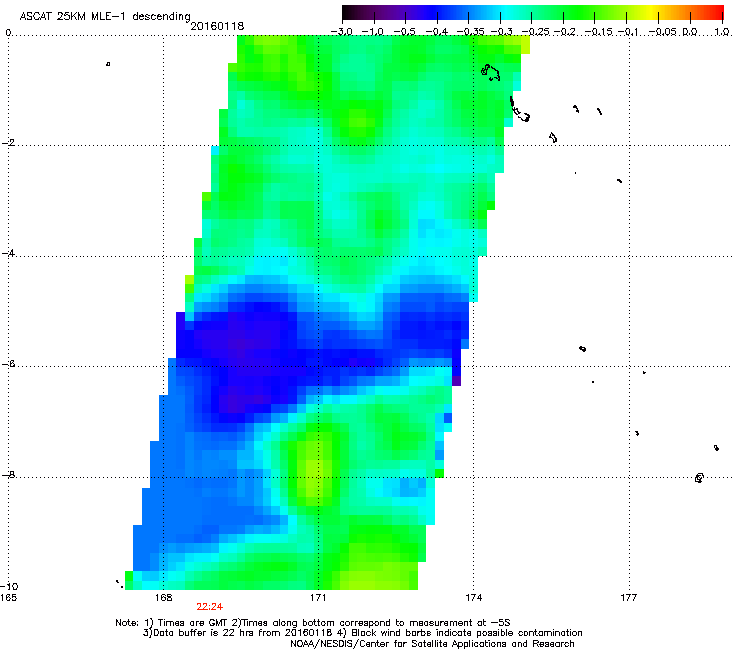Click the -0.5 value on color bar
Screen dimensions: 740x650
click(x=404, y=32)
